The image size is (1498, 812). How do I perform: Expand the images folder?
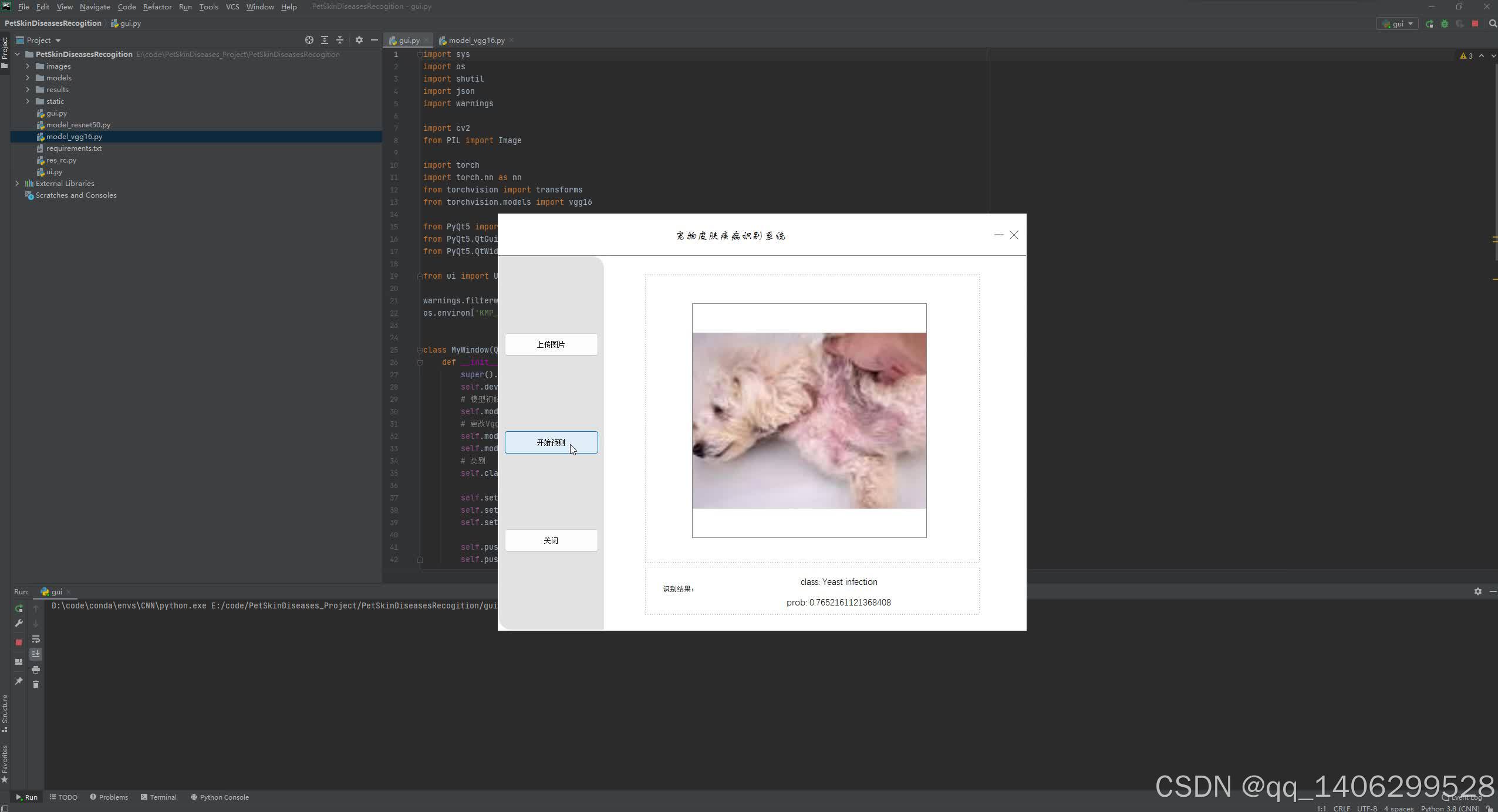28,66
